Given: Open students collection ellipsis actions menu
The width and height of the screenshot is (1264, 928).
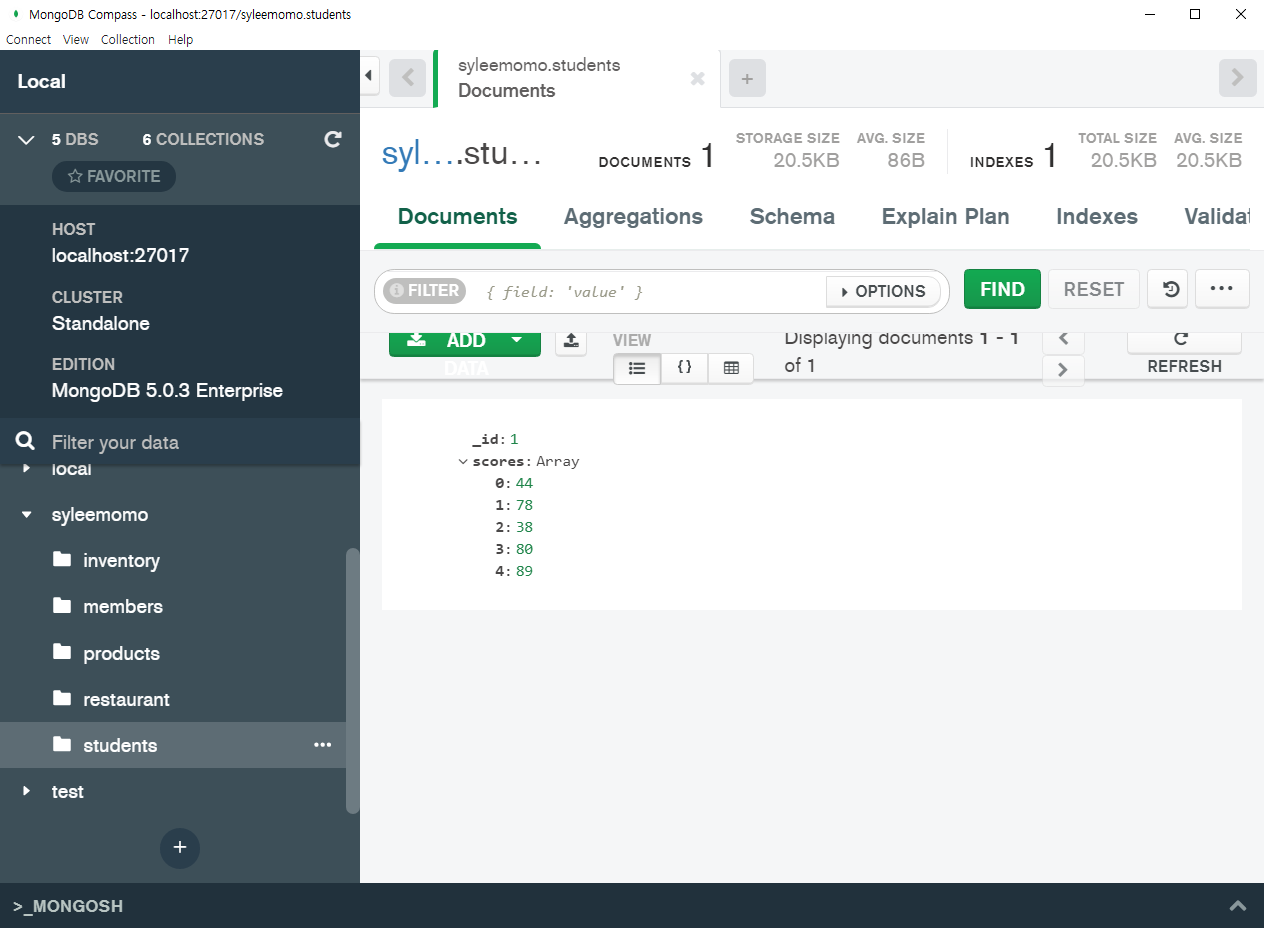Looking at the screenshot, I should pos(322,745).
